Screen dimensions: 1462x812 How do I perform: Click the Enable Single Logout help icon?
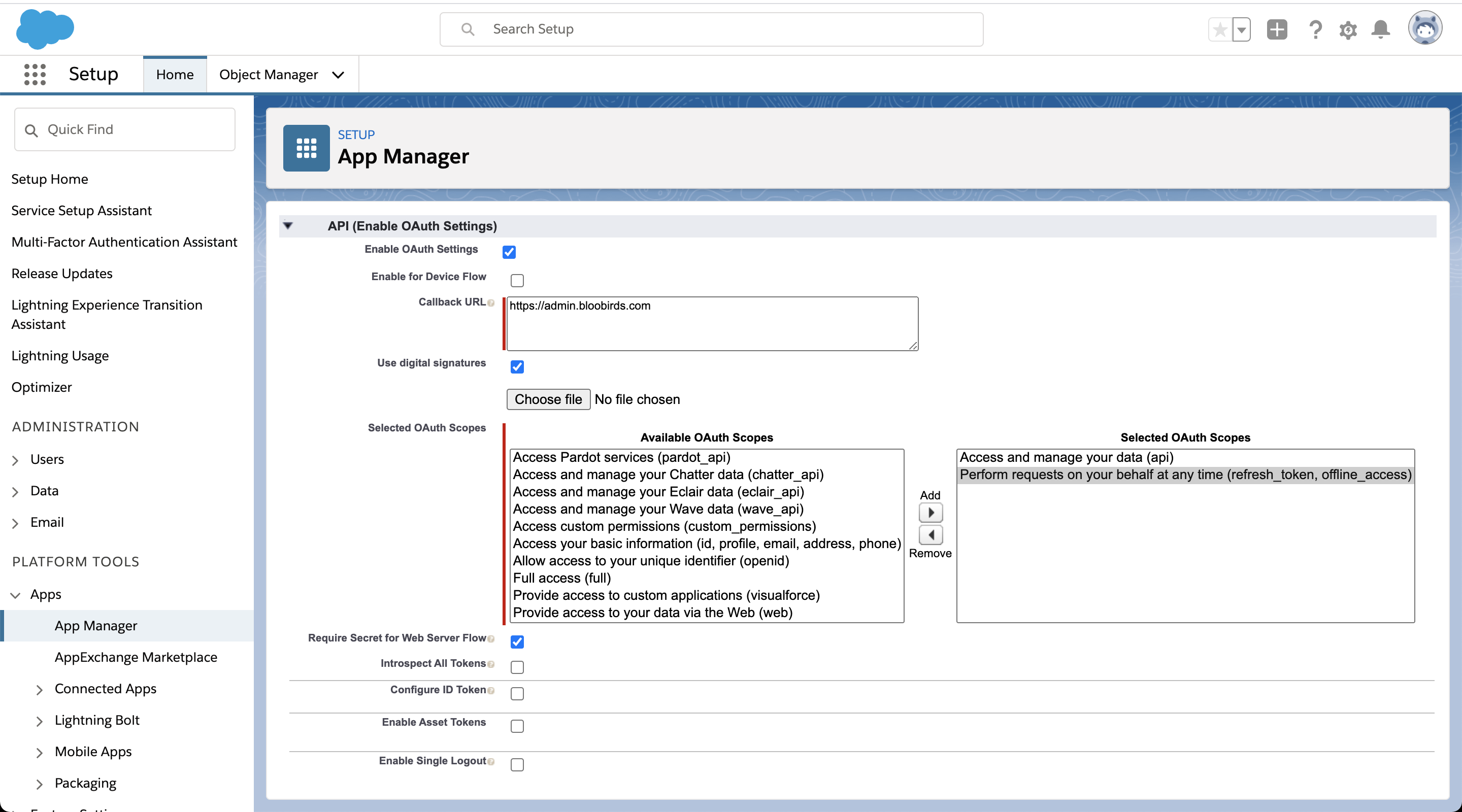click(491, 761)
